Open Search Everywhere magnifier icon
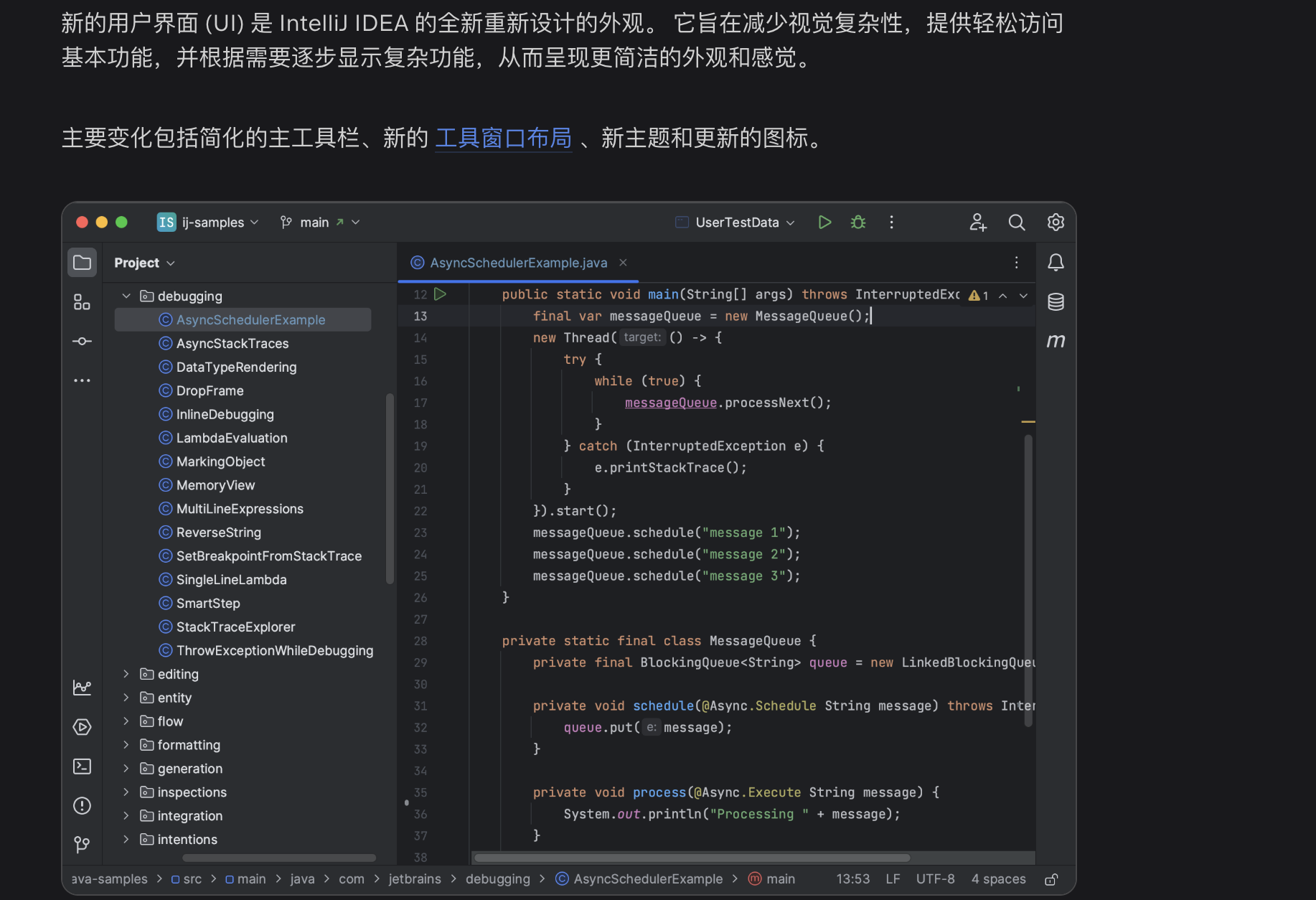 click(1017, 222)
